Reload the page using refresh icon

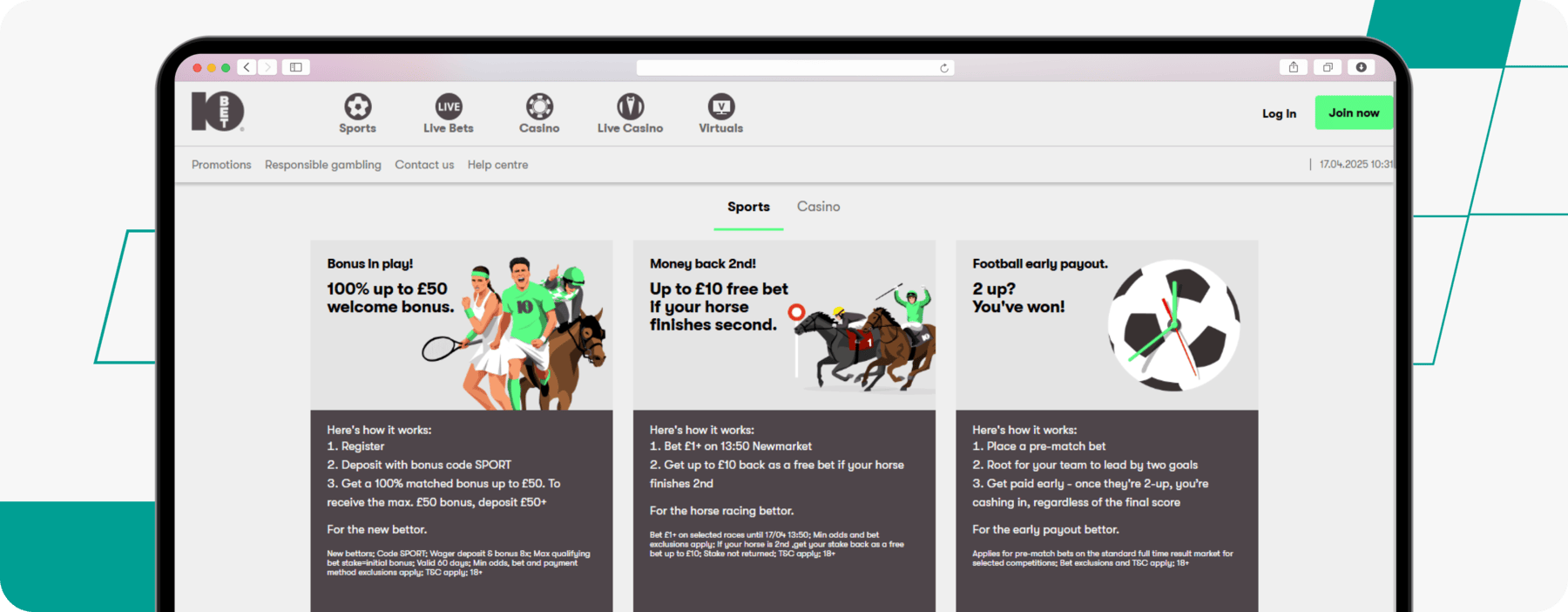[944, 68]
